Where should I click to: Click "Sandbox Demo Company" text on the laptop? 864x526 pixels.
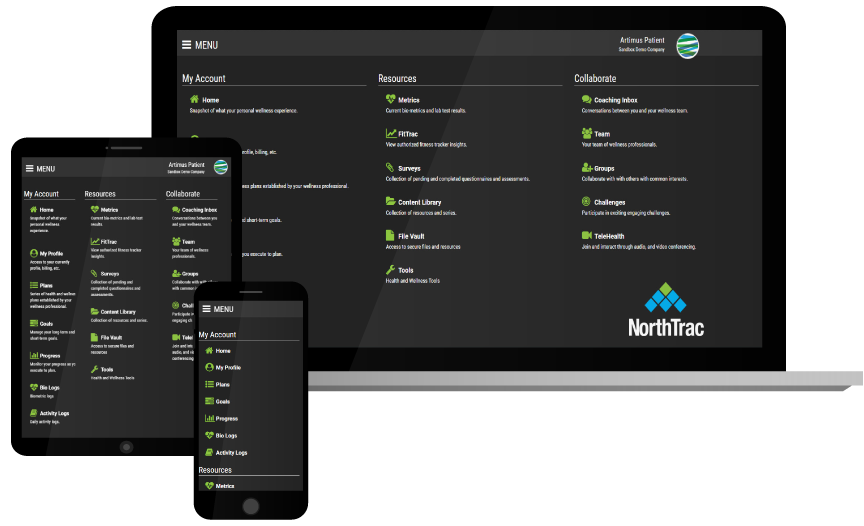click(641, 50)
